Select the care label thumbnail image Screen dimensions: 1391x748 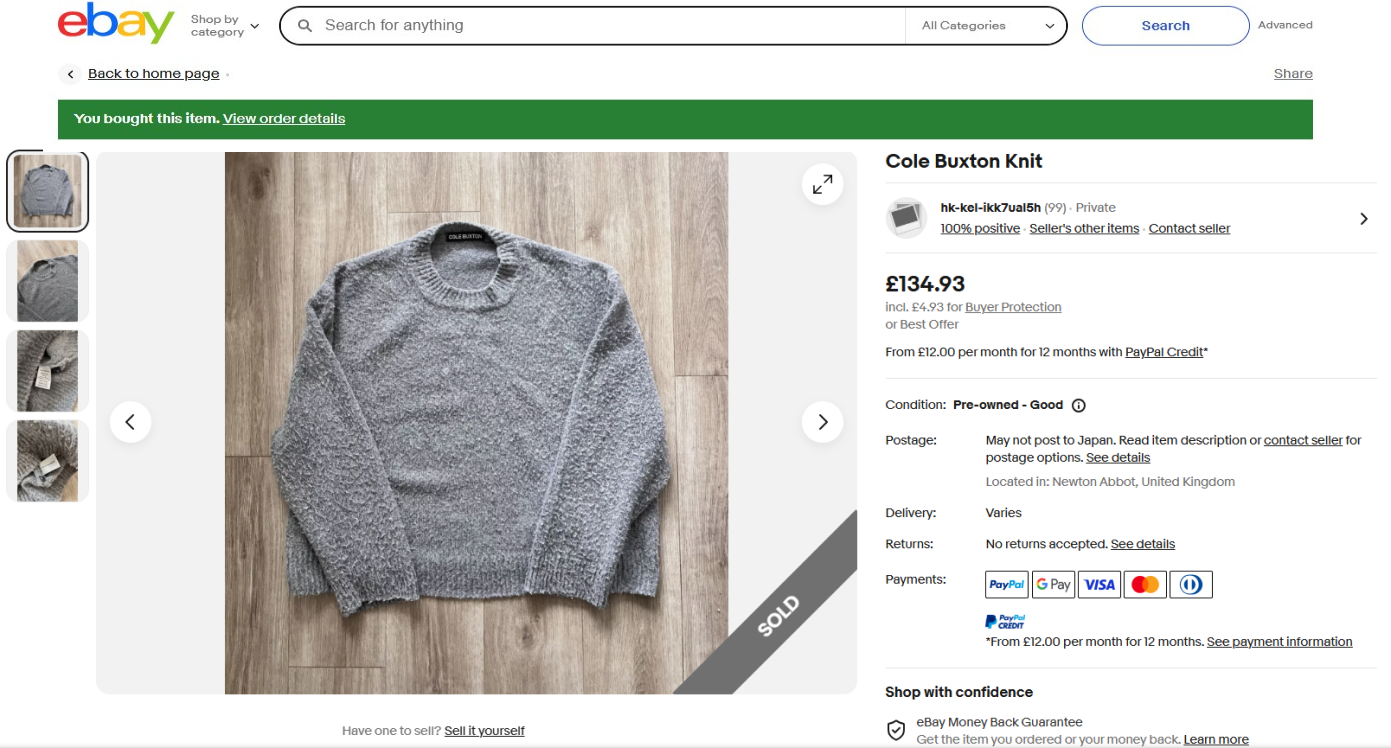(x=47, y=371)
